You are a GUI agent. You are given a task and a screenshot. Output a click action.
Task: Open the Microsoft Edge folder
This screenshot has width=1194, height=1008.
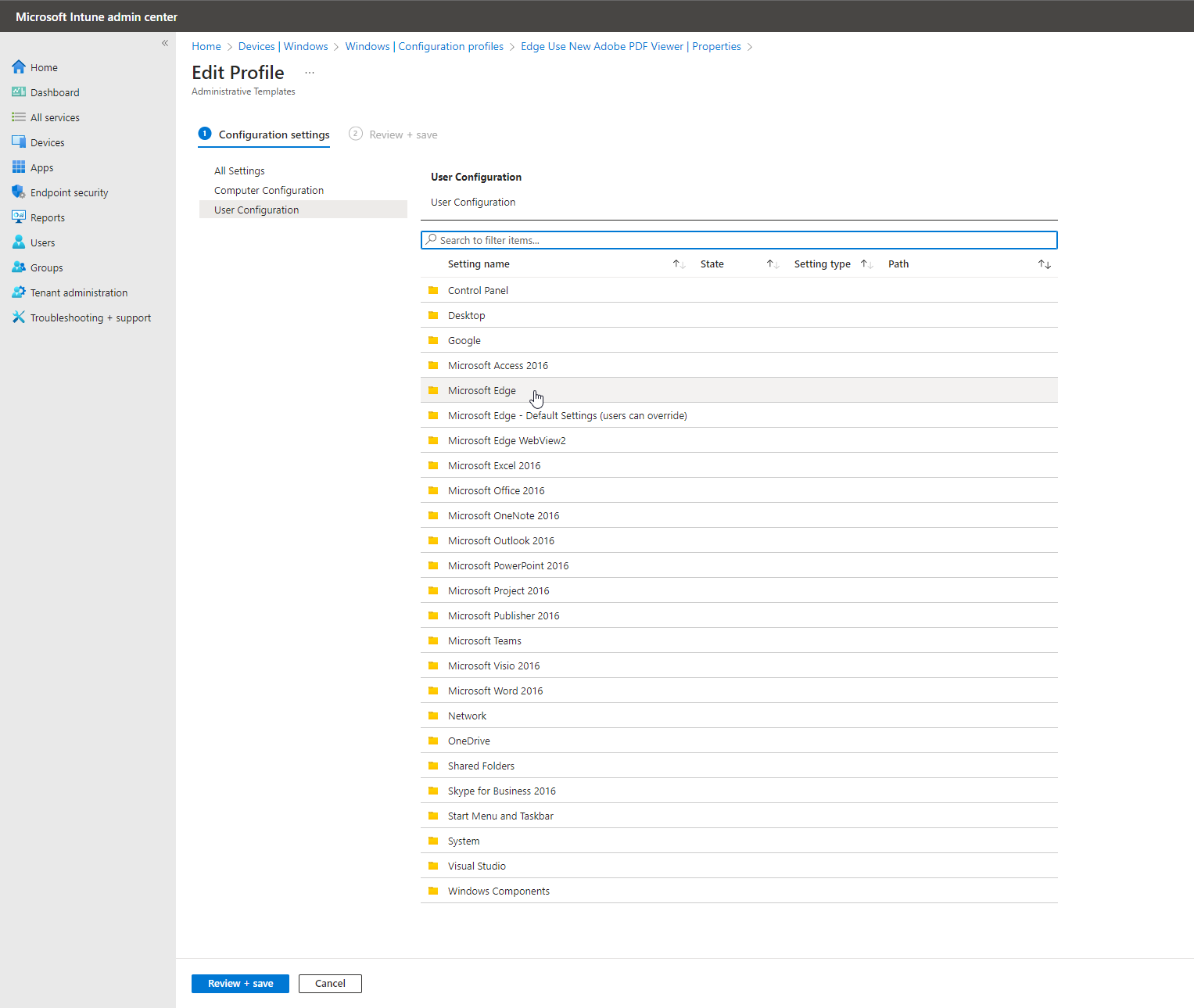point(482,390)
